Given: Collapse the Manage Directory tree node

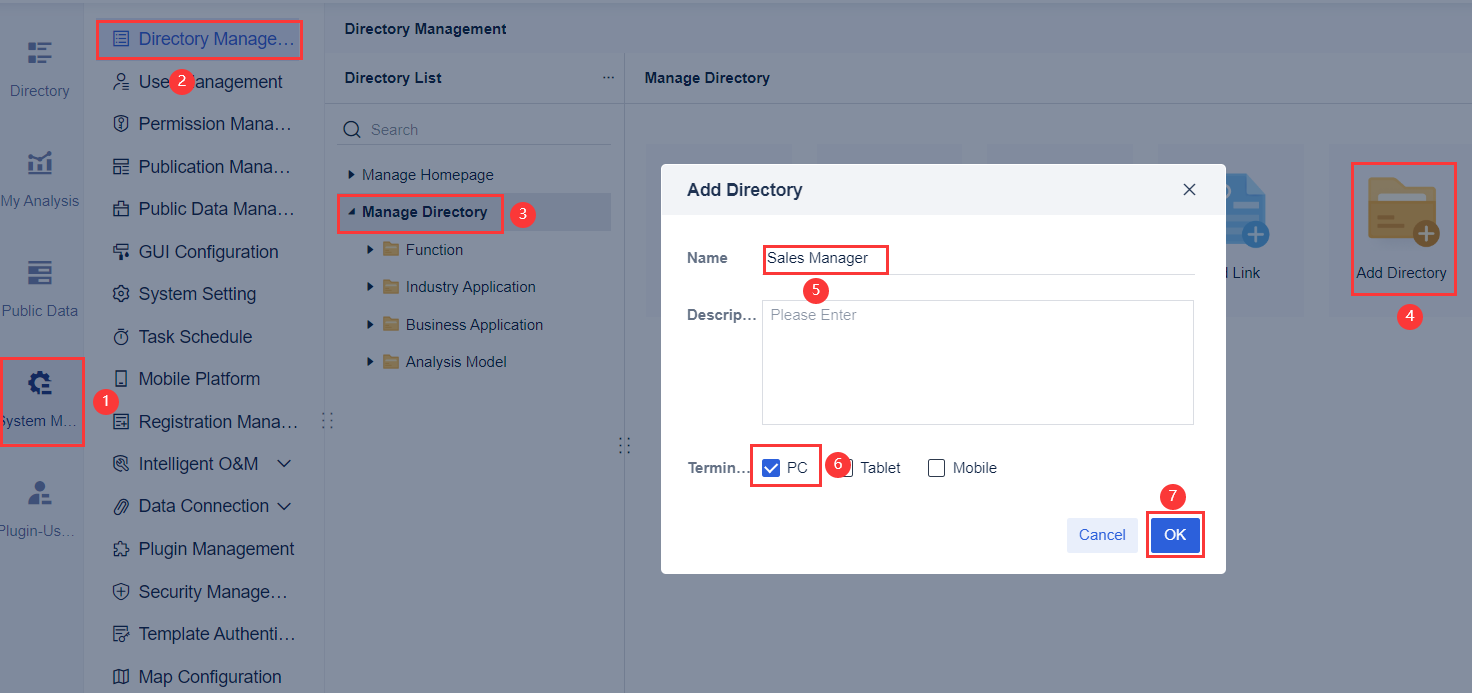Looking at the screenshot, I should point(351,212).
